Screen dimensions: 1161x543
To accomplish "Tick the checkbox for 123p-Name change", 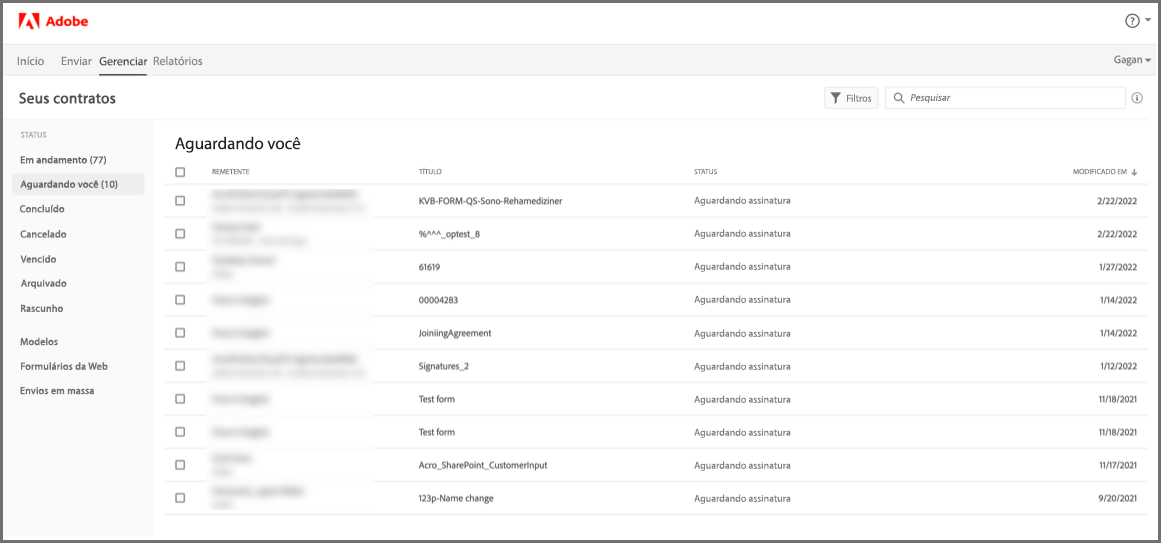I will pyautogui.click(x=180, y=498).
